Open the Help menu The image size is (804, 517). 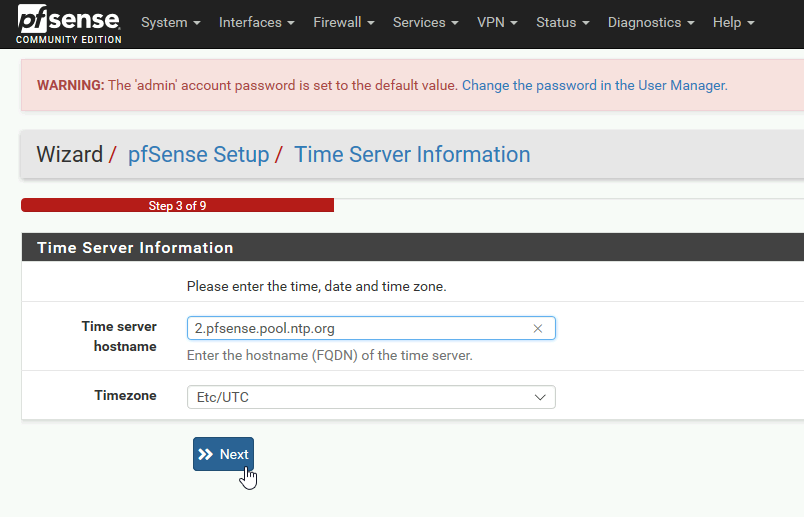coord(733,23)
